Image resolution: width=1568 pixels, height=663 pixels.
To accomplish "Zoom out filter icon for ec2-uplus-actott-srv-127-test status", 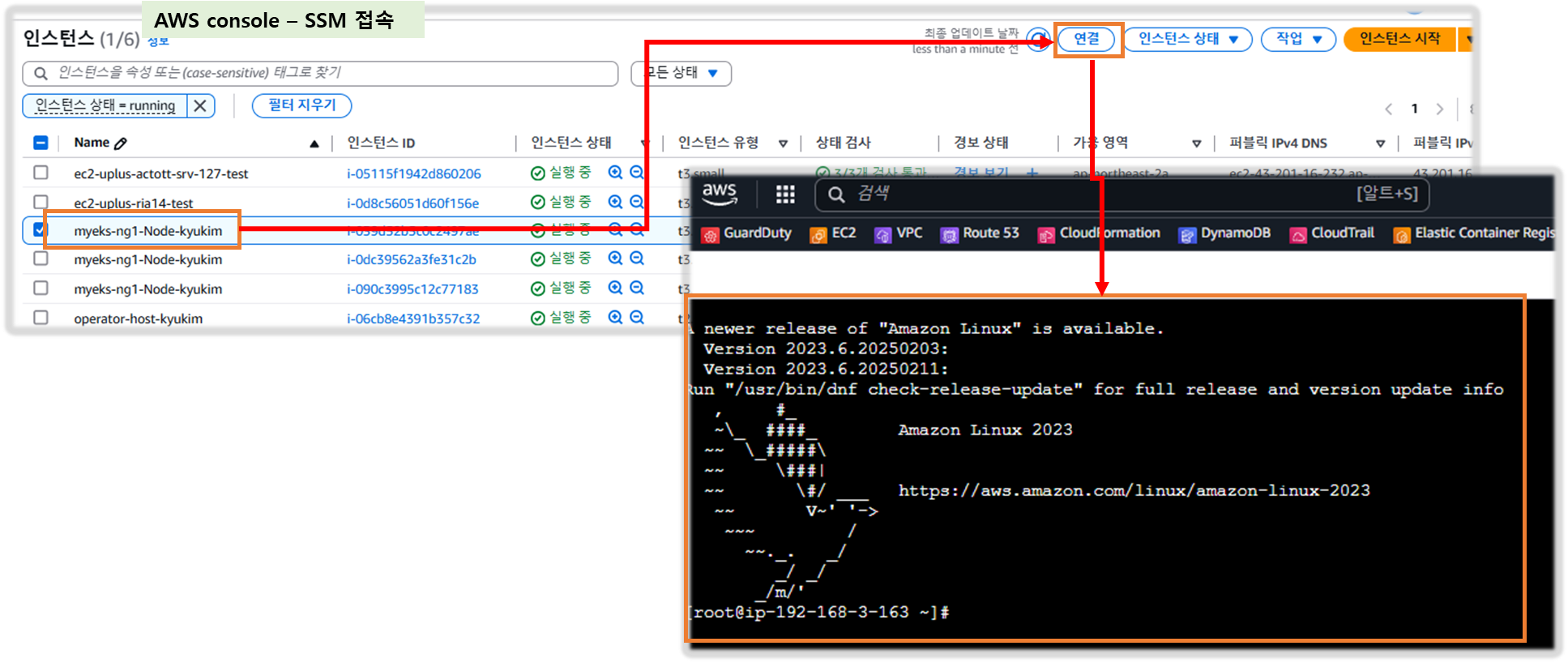I will (x=637, y=173).
